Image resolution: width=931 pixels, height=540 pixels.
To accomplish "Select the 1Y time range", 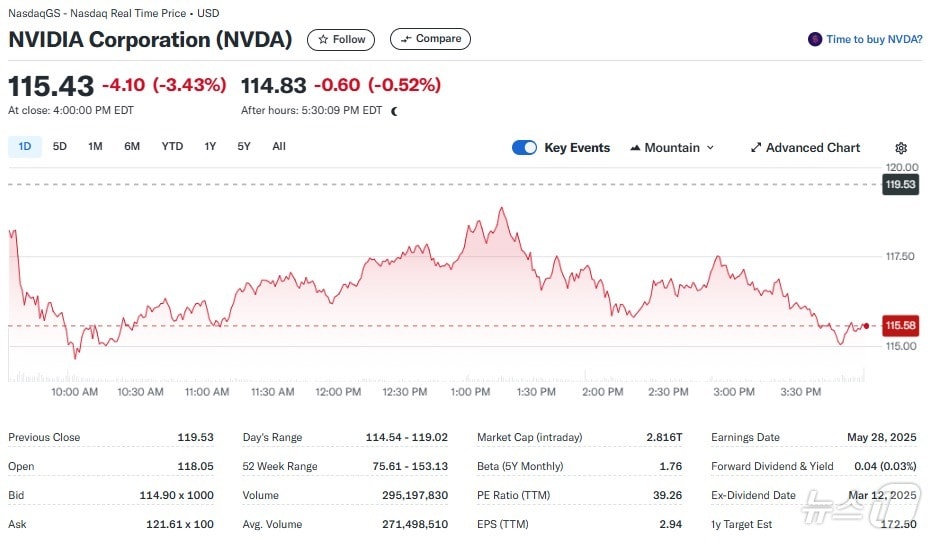I will (x=210, y=147).
